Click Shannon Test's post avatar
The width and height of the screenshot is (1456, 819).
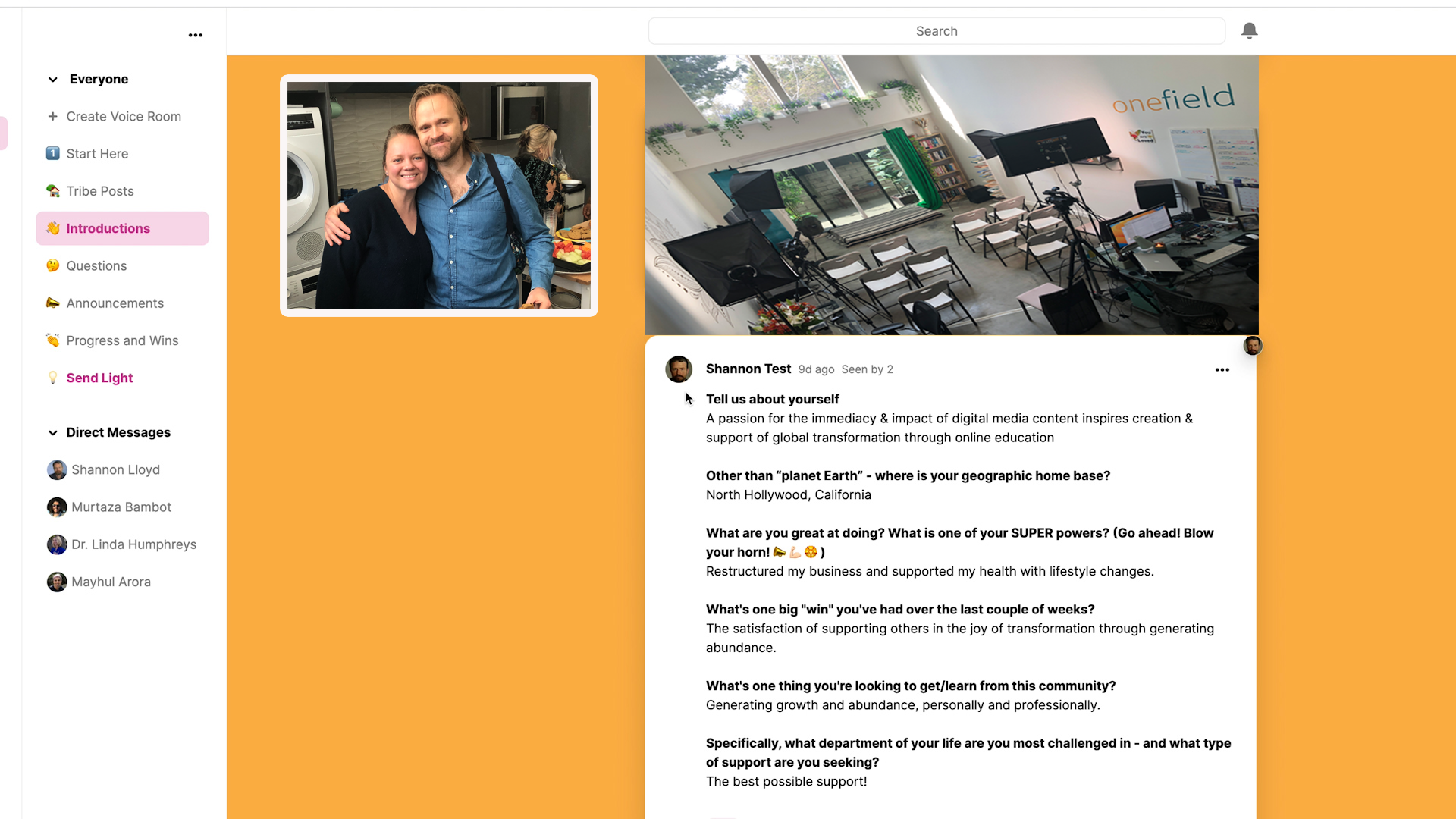coord(679,369)
